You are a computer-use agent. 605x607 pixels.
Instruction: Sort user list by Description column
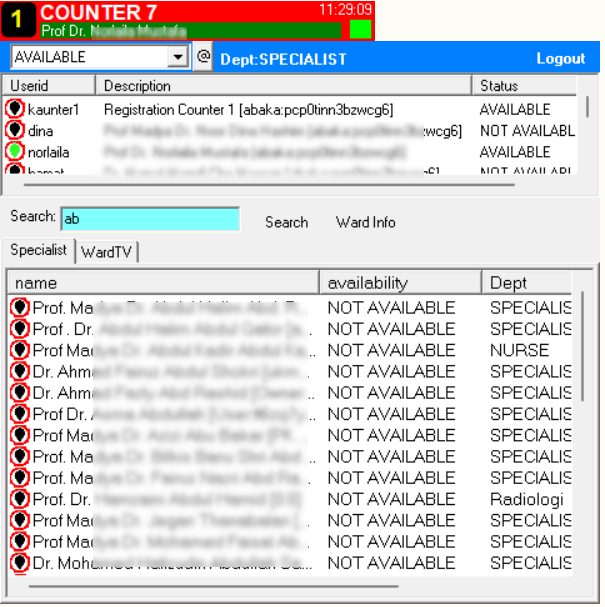click(283, 86)
